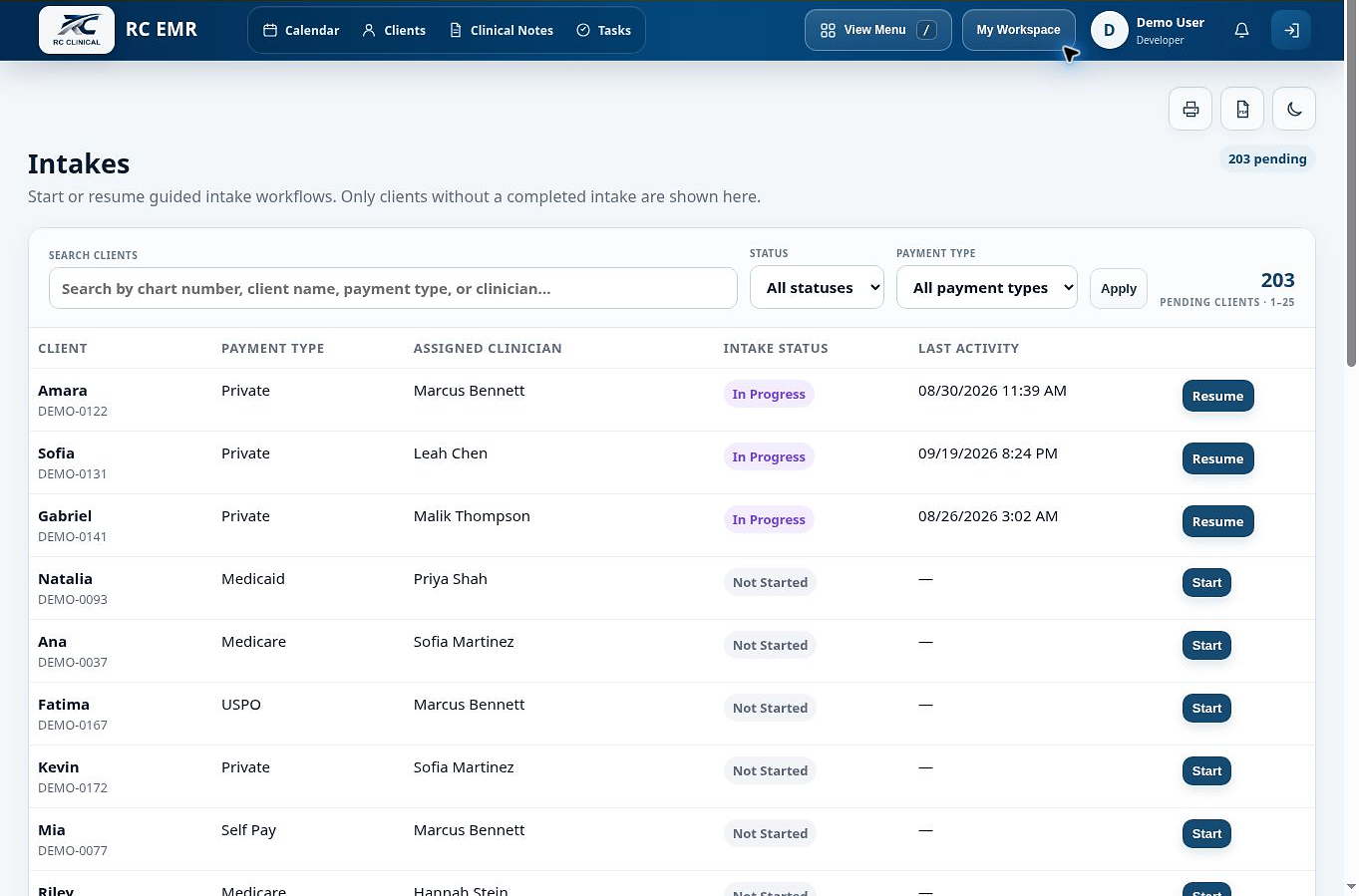This screenshot has width=1359, height=896.
Task: Open Clinical Notes section
Action: (x=502, y=30)
